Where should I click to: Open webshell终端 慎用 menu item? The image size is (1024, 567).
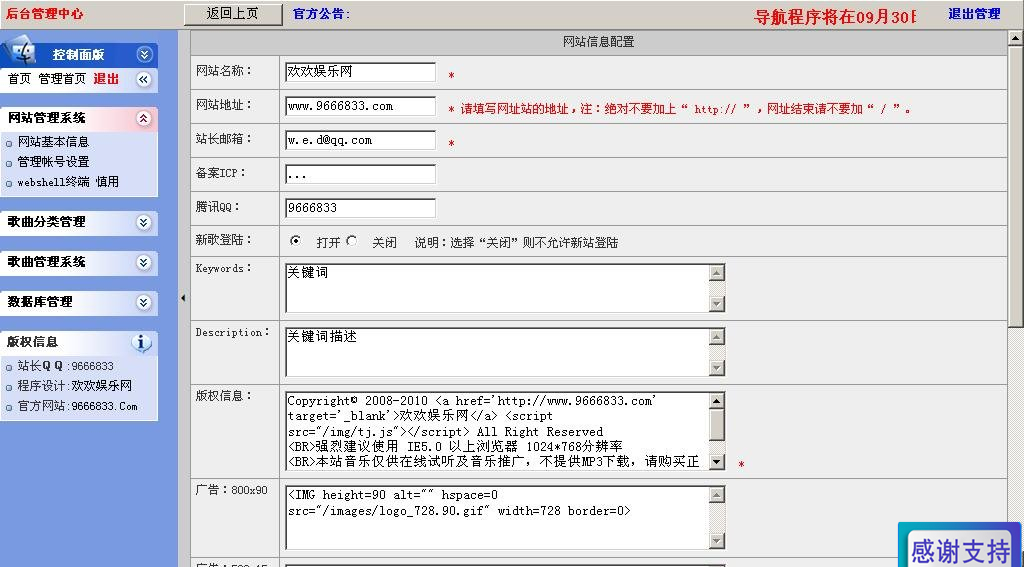point(68,182)
